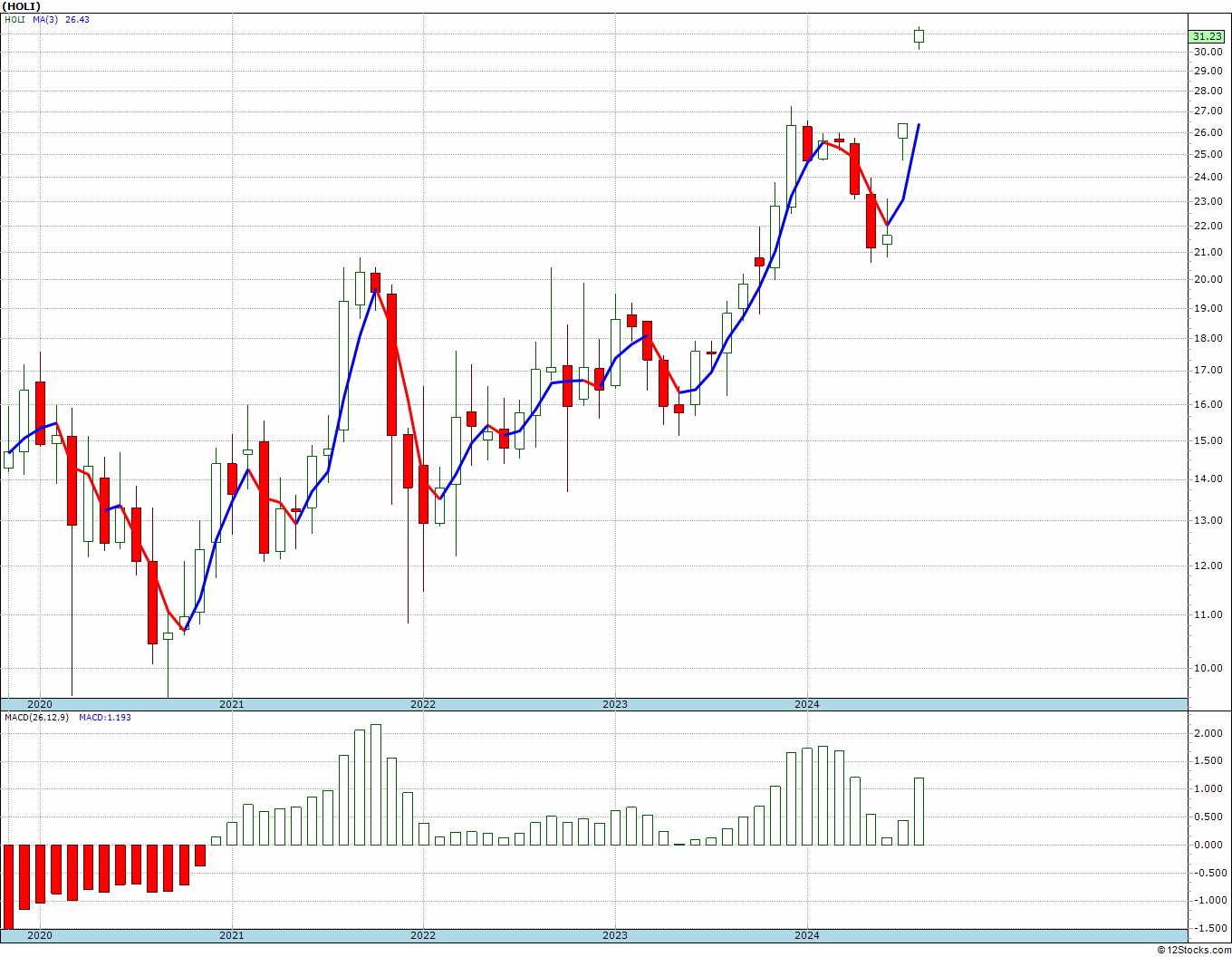Select the MACD:1.193 value readout
The width and height of the screenshot is (1232, 957).
pyautogui.click(x=105, y=718)
